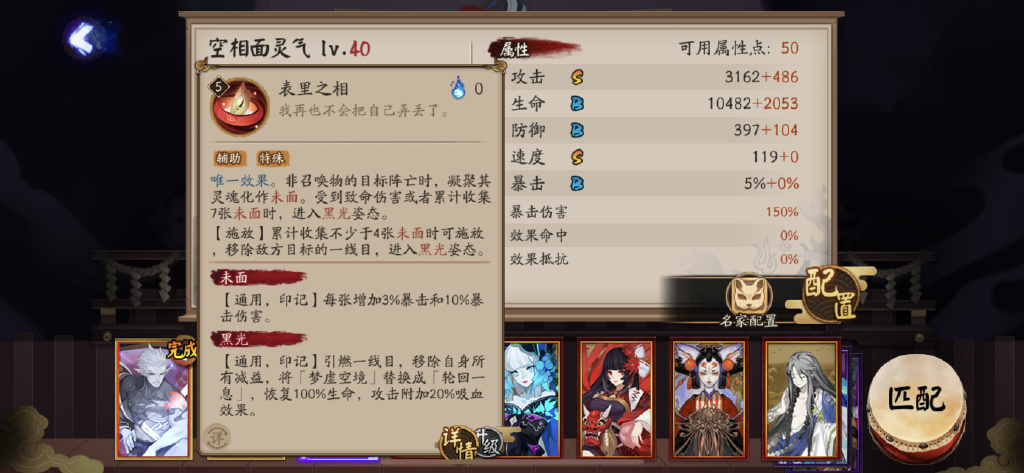Screen dimensions: 1024x473
Task: Select the white-haired shikigami card marked 完成
Action: point(155,399)
